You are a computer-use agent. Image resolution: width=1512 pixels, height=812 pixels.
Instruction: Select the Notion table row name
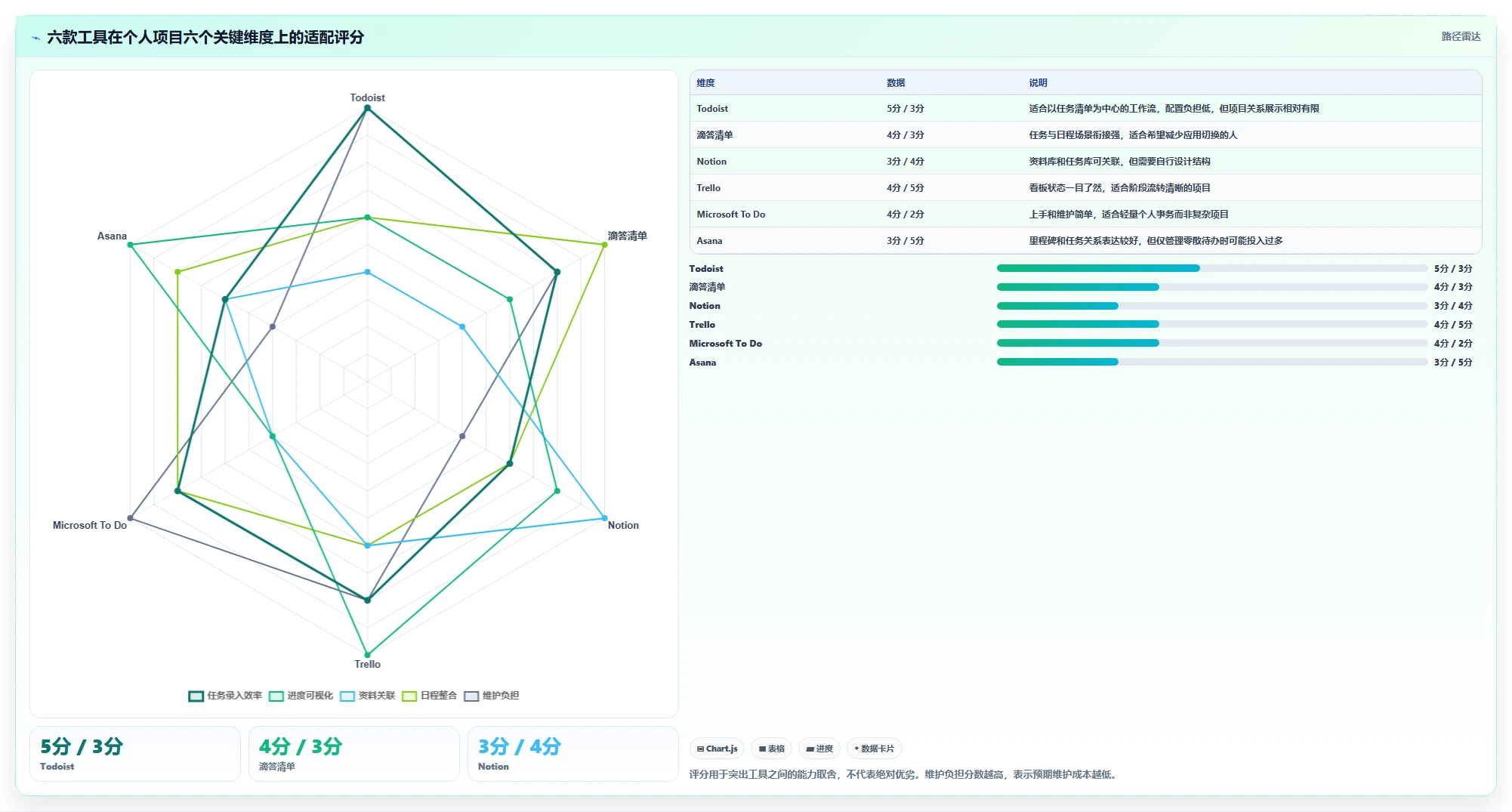pyautogui.click(x=711, y=162)
